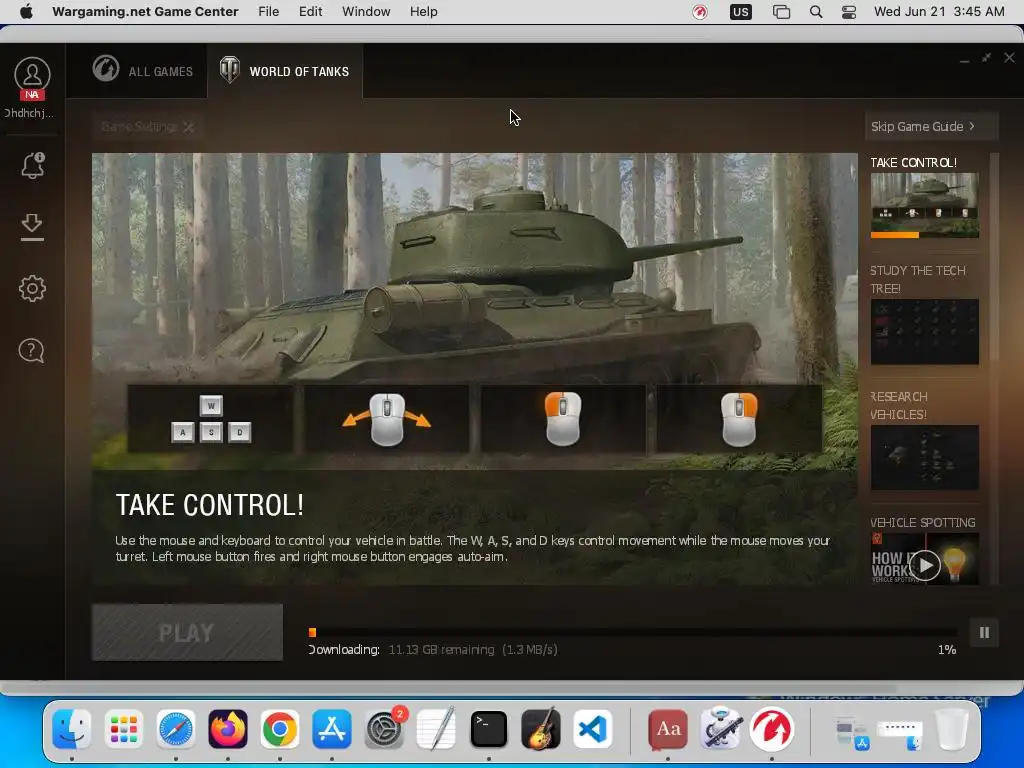Click the NA region badge under profile

(32, 95)
